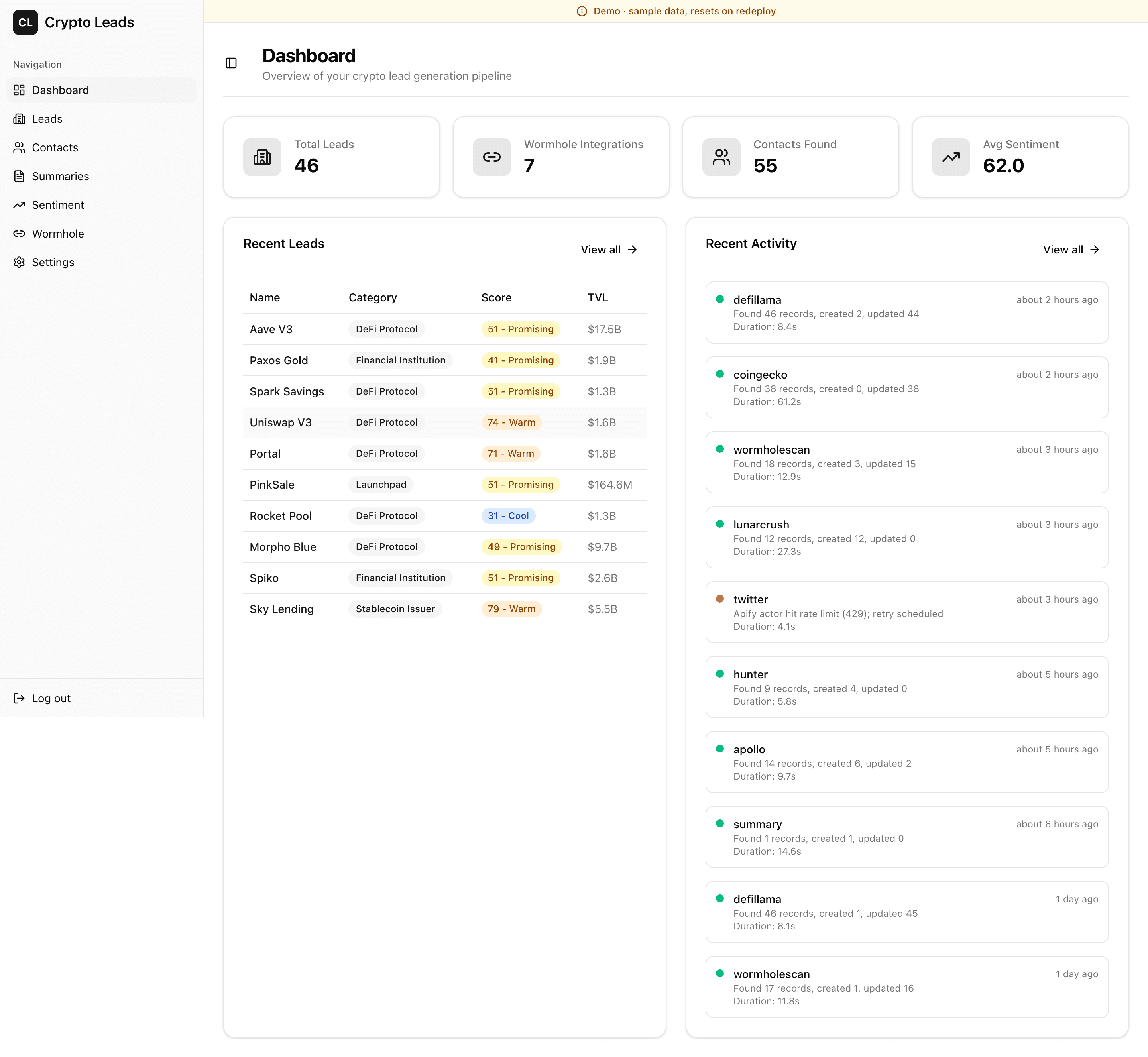Click the Contacts Found people icon
1148x1057 pixels.
pos(721,157)
